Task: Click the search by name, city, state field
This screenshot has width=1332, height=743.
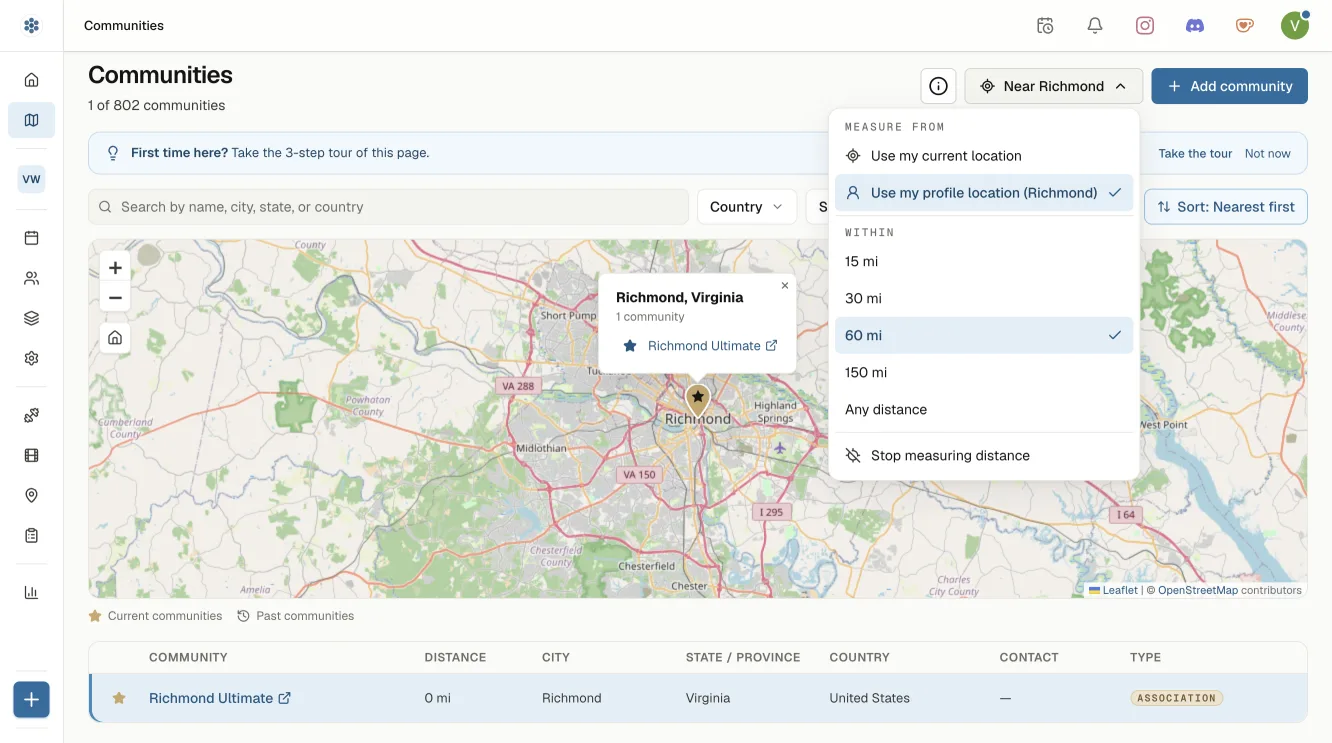Action: [389, 207]
